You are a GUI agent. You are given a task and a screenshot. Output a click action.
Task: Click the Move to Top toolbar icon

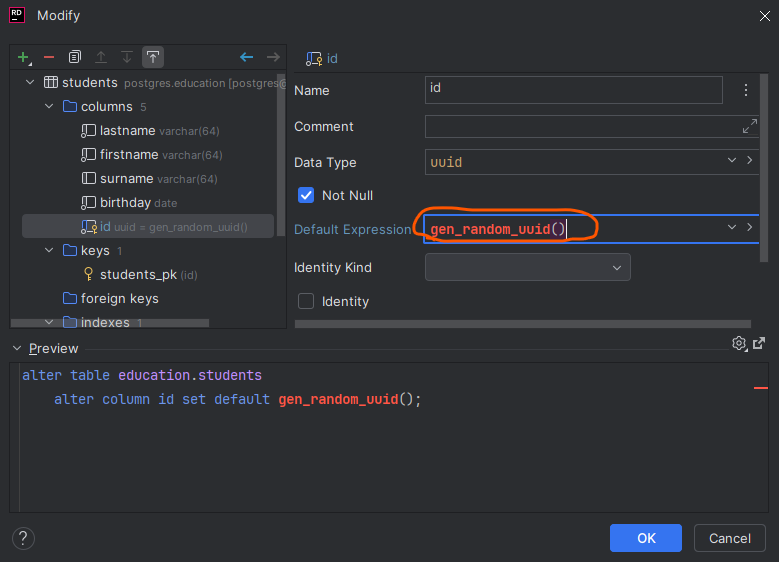(x=153, y=57)
